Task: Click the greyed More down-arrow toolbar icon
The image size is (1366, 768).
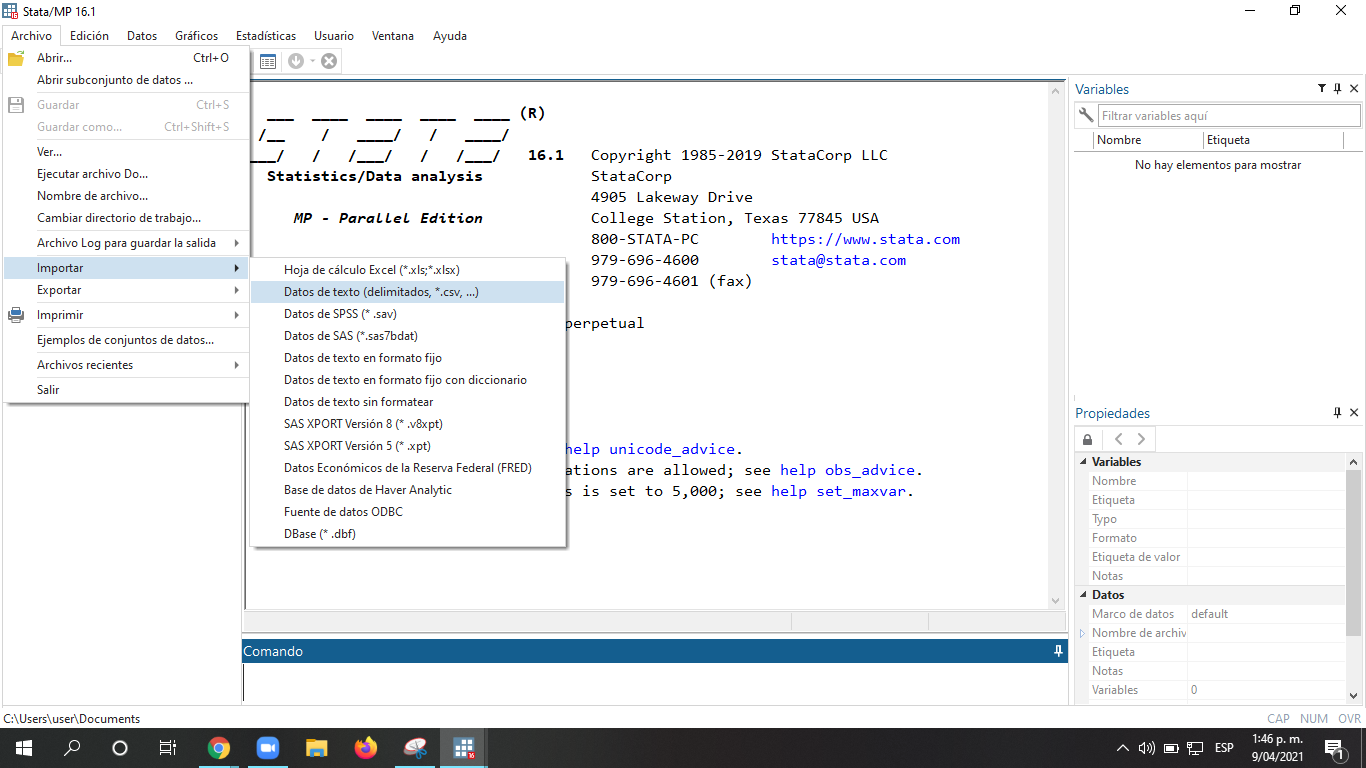Action: (296, 61)
